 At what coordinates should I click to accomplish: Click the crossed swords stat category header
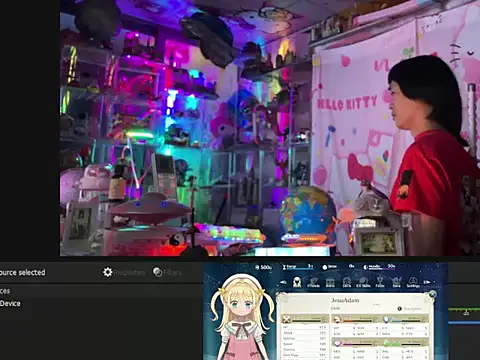(305, 319)
